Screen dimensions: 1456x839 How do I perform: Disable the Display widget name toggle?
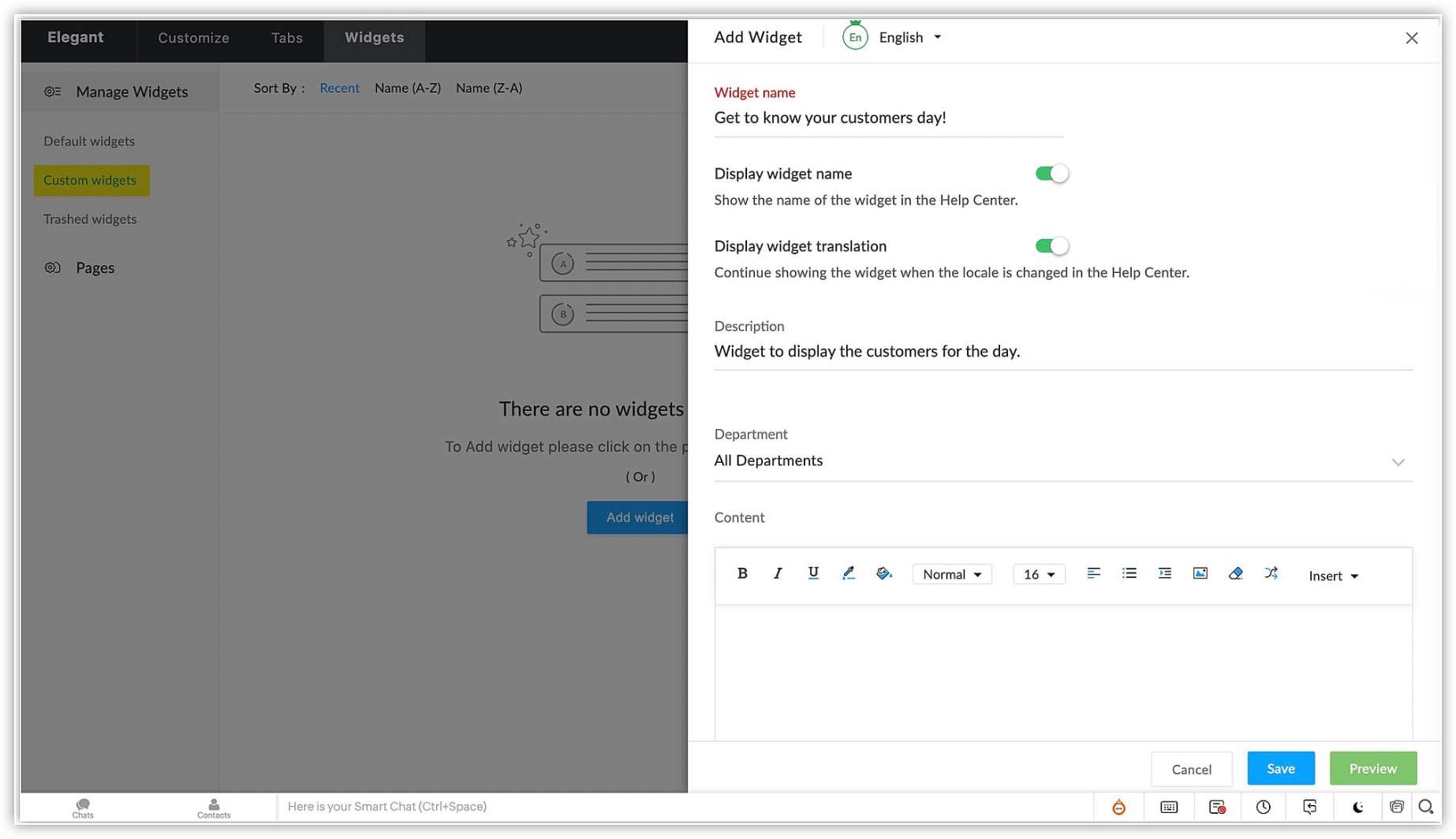(x=1051, y=173)
